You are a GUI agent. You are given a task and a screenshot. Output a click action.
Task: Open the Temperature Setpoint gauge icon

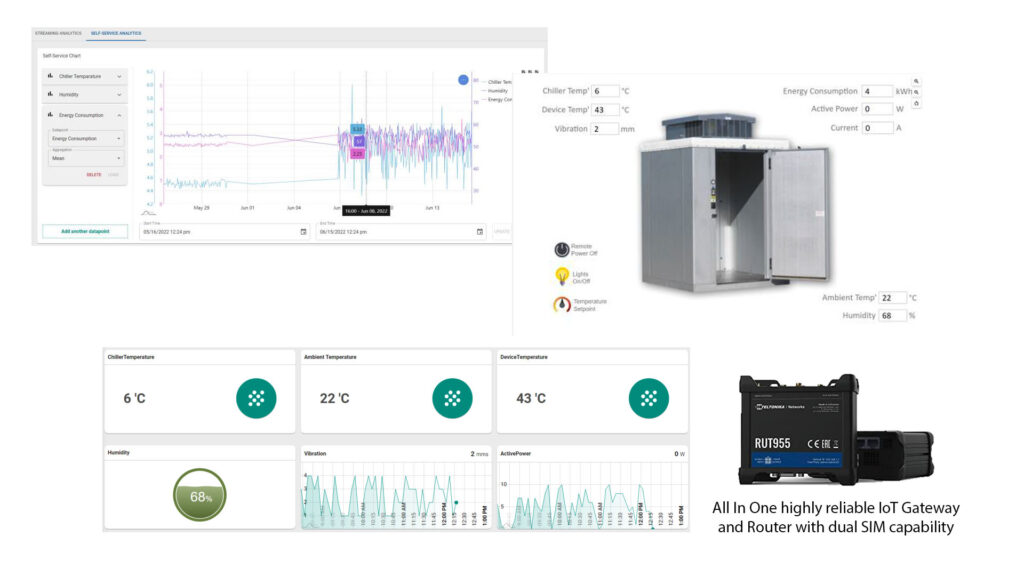(x=561, y=304)
